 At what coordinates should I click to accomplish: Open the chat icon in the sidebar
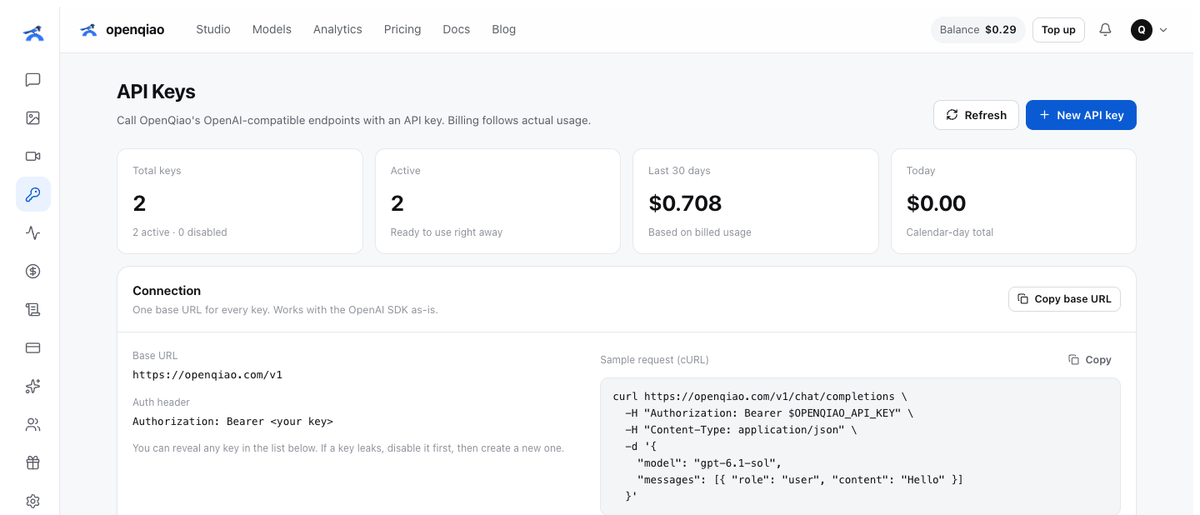coord(33,80)
